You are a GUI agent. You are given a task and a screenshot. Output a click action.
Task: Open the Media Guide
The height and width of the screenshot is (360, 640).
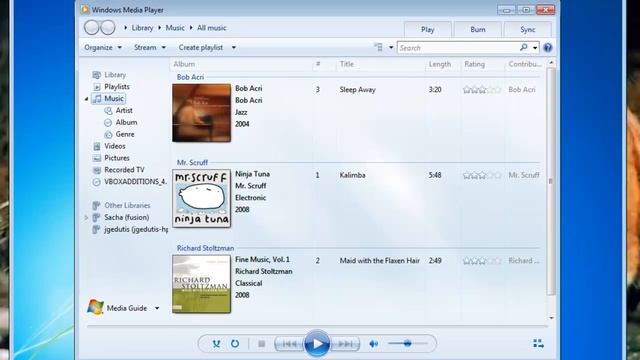click(x=127, y=308)
